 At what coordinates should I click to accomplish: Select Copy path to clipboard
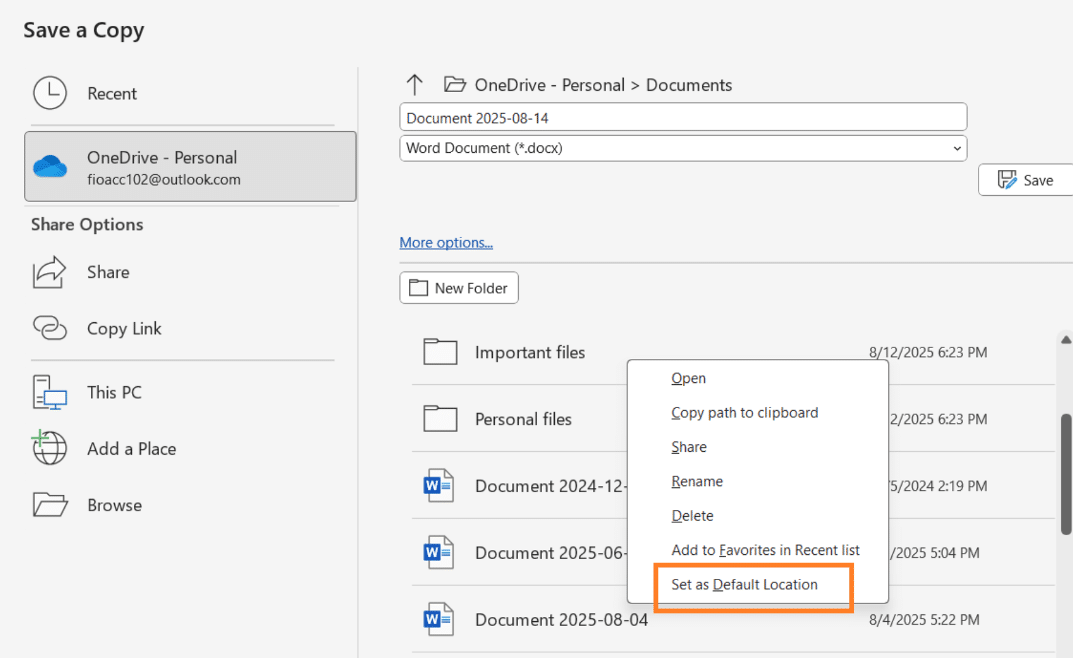tap(745, 413)
